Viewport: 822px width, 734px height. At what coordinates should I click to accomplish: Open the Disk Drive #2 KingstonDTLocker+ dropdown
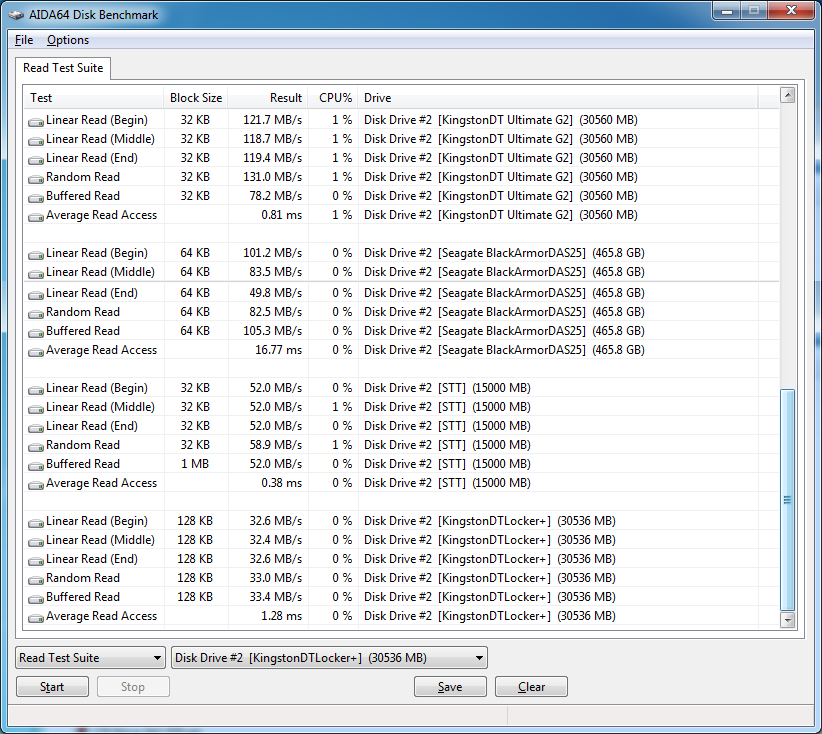[329, 657]
